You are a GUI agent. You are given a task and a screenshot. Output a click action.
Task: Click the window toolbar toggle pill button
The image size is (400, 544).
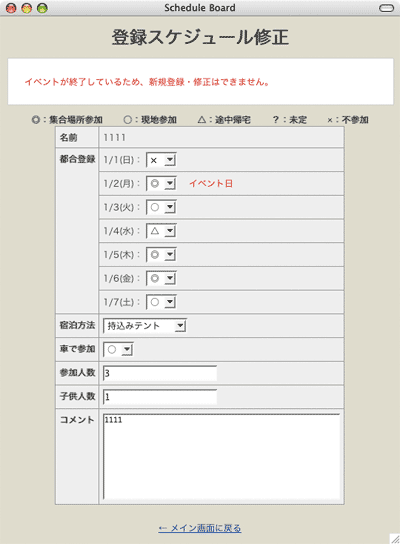pos(386,8)
